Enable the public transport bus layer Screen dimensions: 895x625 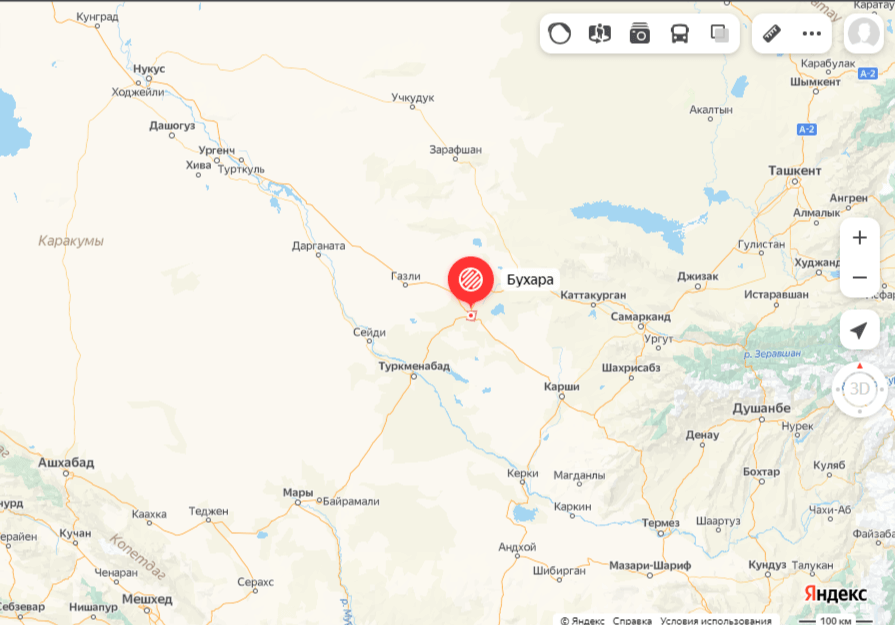point(679,34)
